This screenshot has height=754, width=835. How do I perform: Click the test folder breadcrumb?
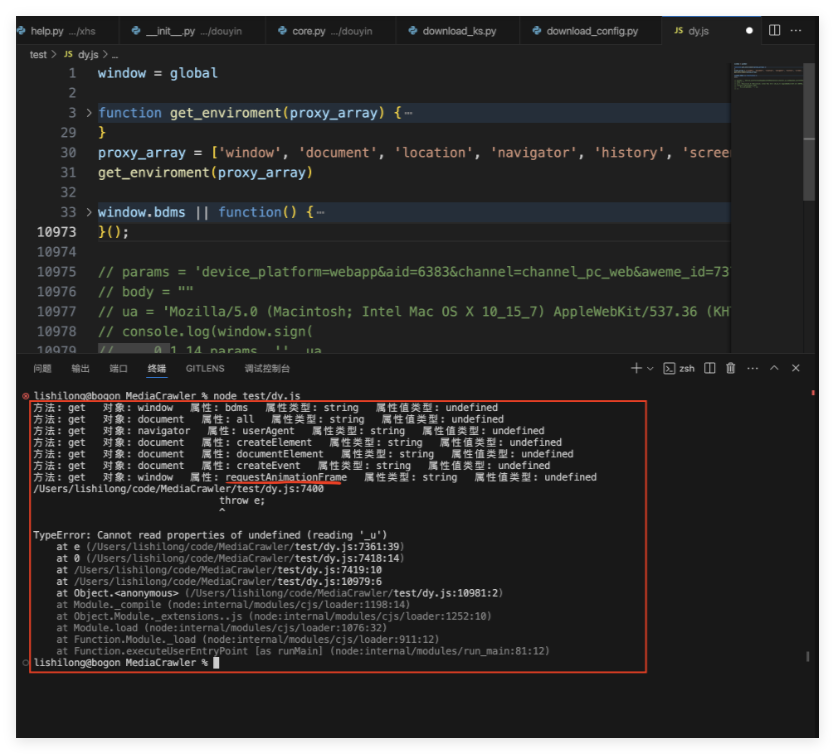pos(38,55)
